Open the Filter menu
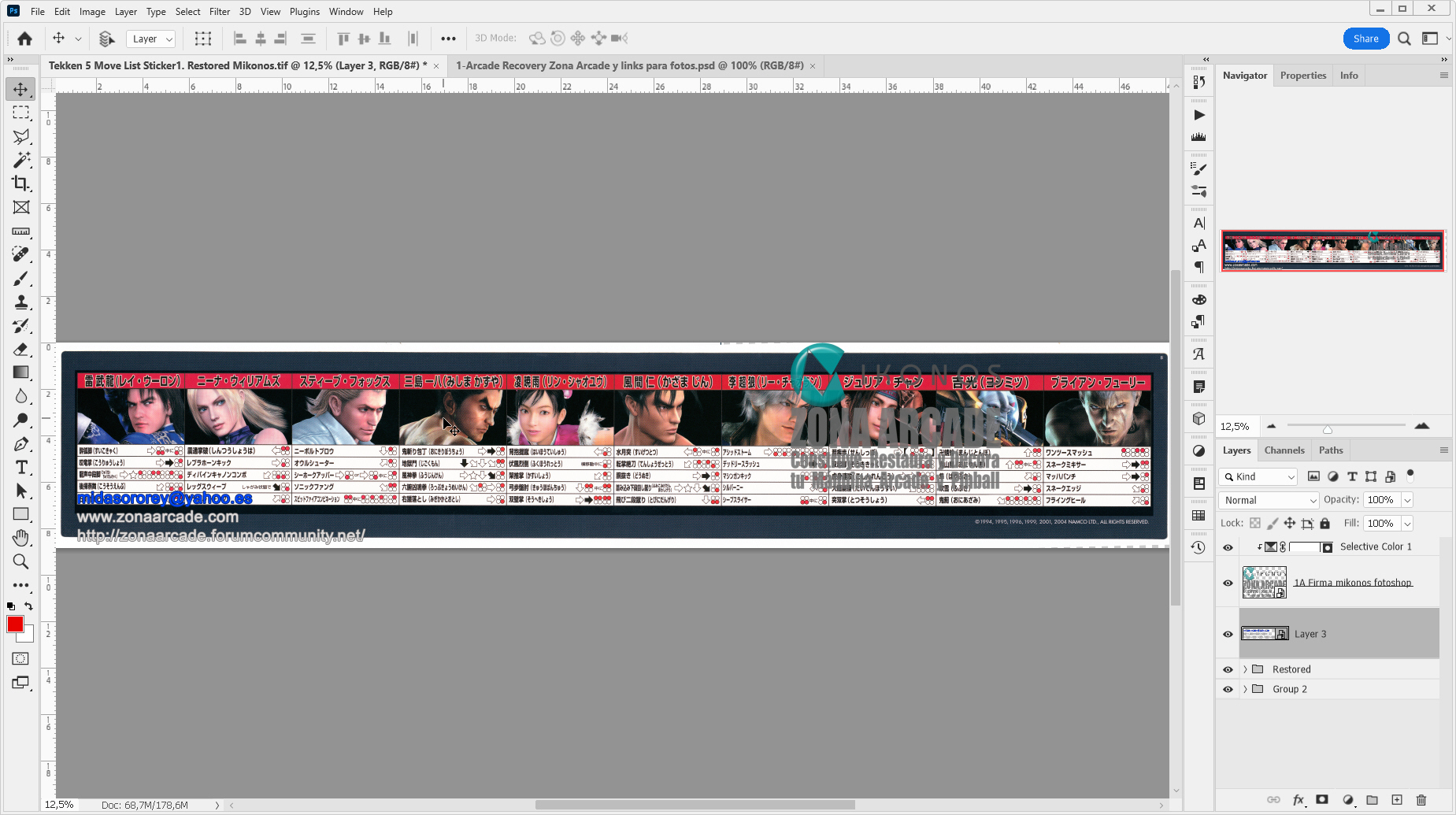This screenshot has width=1456, height=815. 219,12
